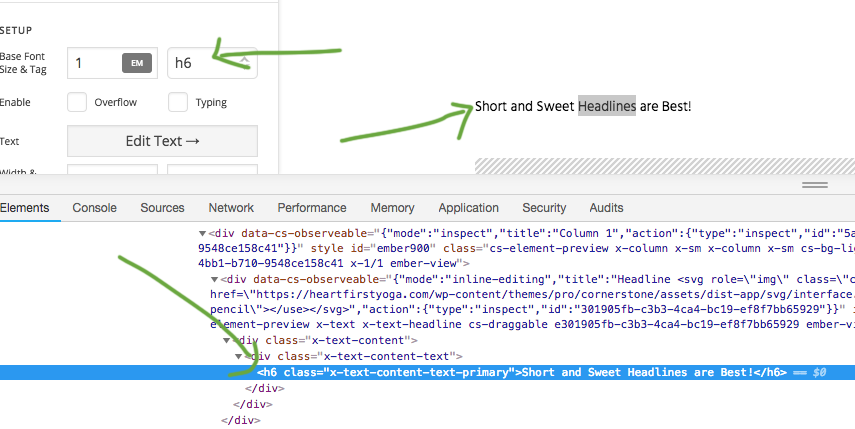Image resolution: width=855 pixels, height=429 pixels.
Task: Open the Audits tab
Action: pyautogui.click(x=606, y=208)
